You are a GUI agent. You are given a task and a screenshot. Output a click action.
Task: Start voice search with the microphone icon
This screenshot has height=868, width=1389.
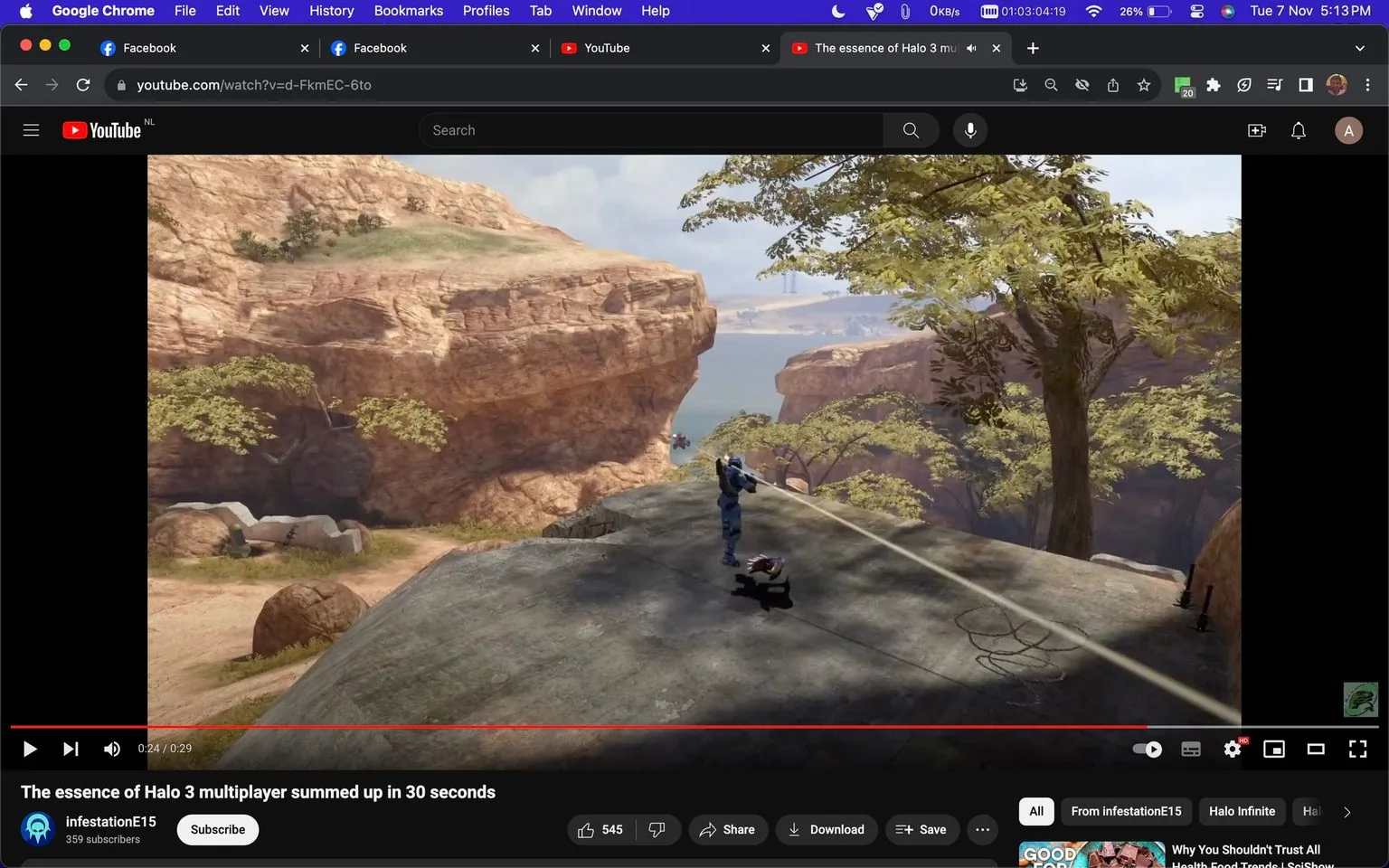969,129
